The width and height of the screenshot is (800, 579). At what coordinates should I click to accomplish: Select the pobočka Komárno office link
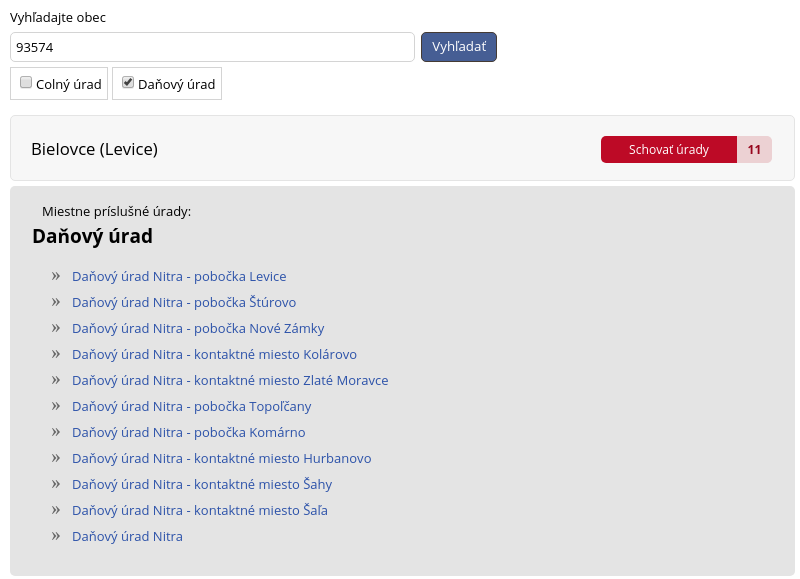[189, 432]
